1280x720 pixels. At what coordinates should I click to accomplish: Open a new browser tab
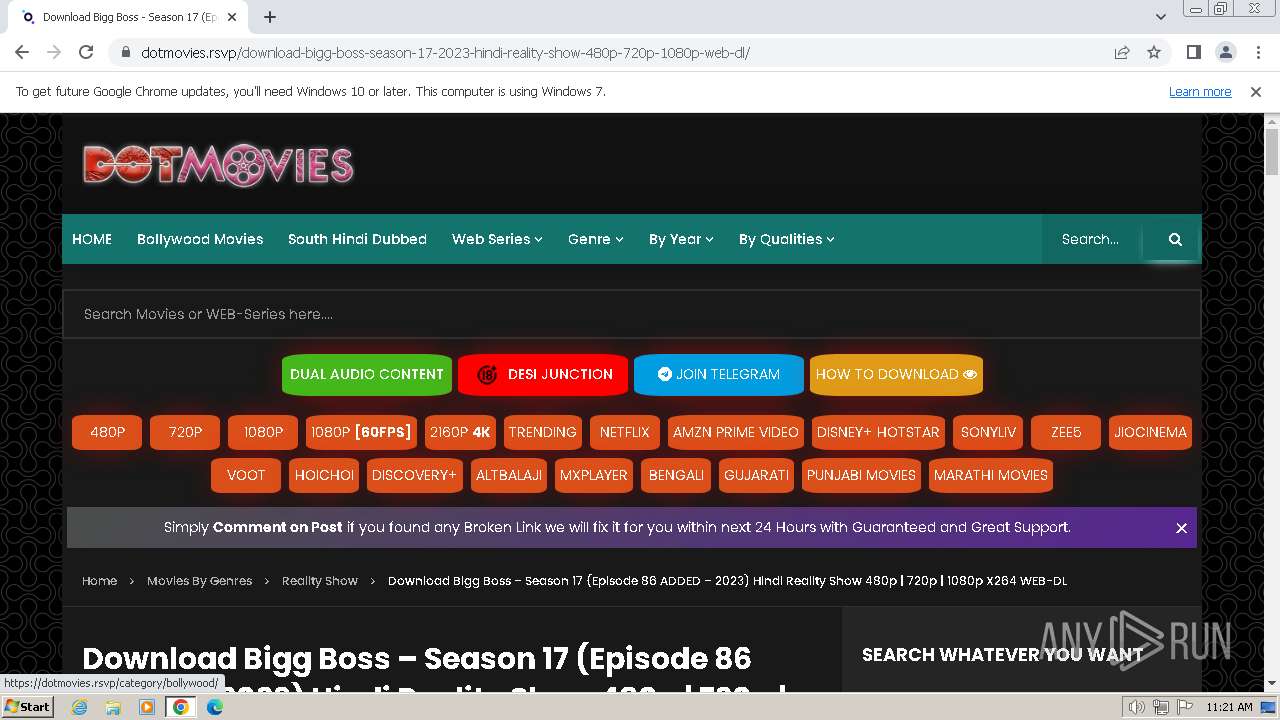click(270, 17)
